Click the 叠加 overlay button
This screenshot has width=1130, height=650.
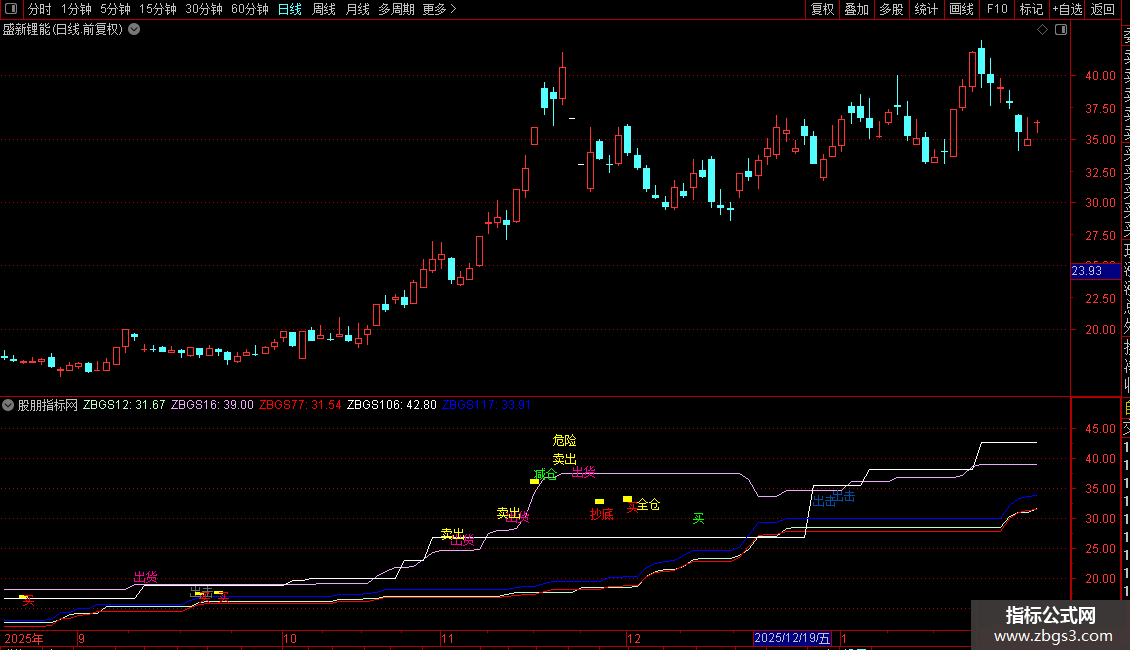coord(857,9)
